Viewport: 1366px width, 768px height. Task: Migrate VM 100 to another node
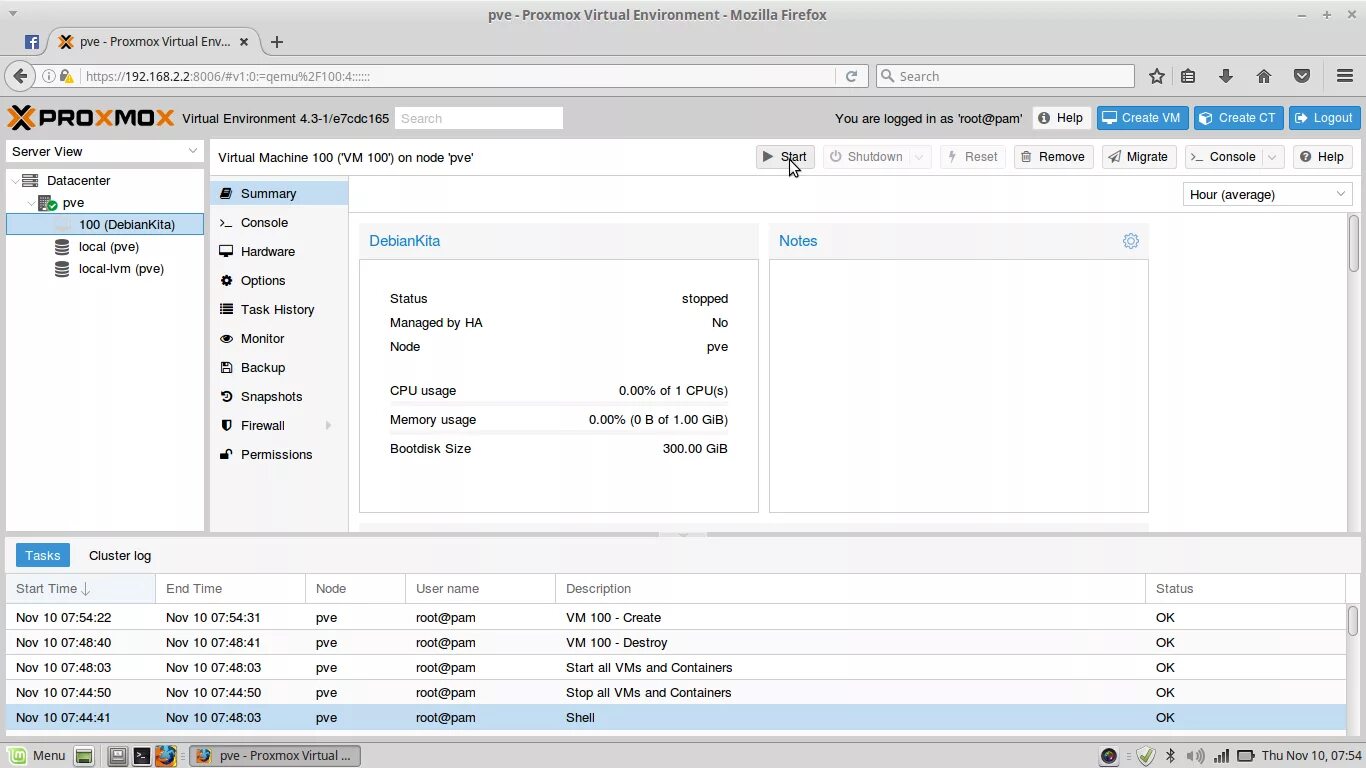[1139, 157]
